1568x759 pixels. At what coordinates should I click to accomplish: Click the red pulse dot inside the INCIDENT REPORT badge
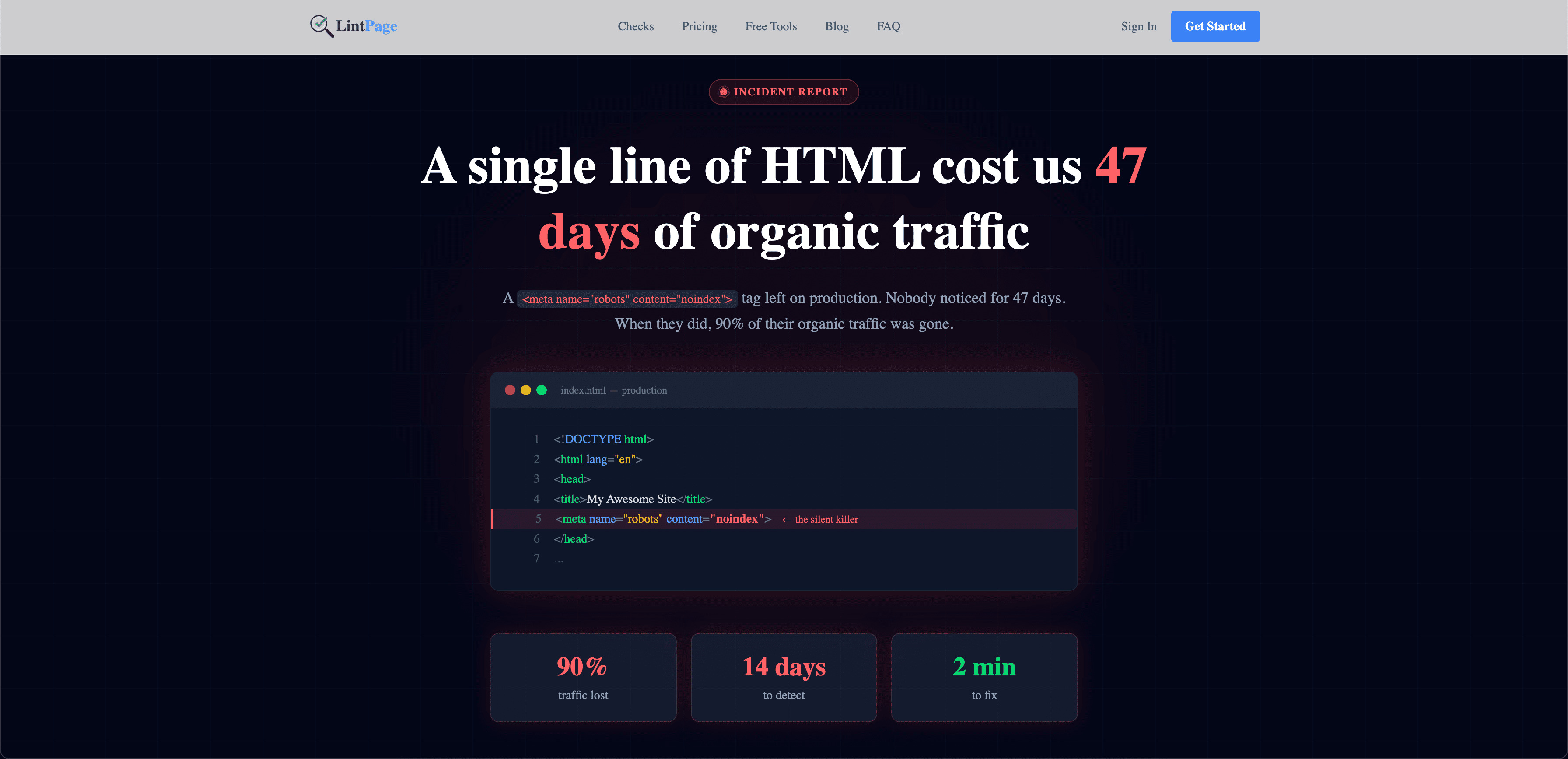tap(723, 92)
